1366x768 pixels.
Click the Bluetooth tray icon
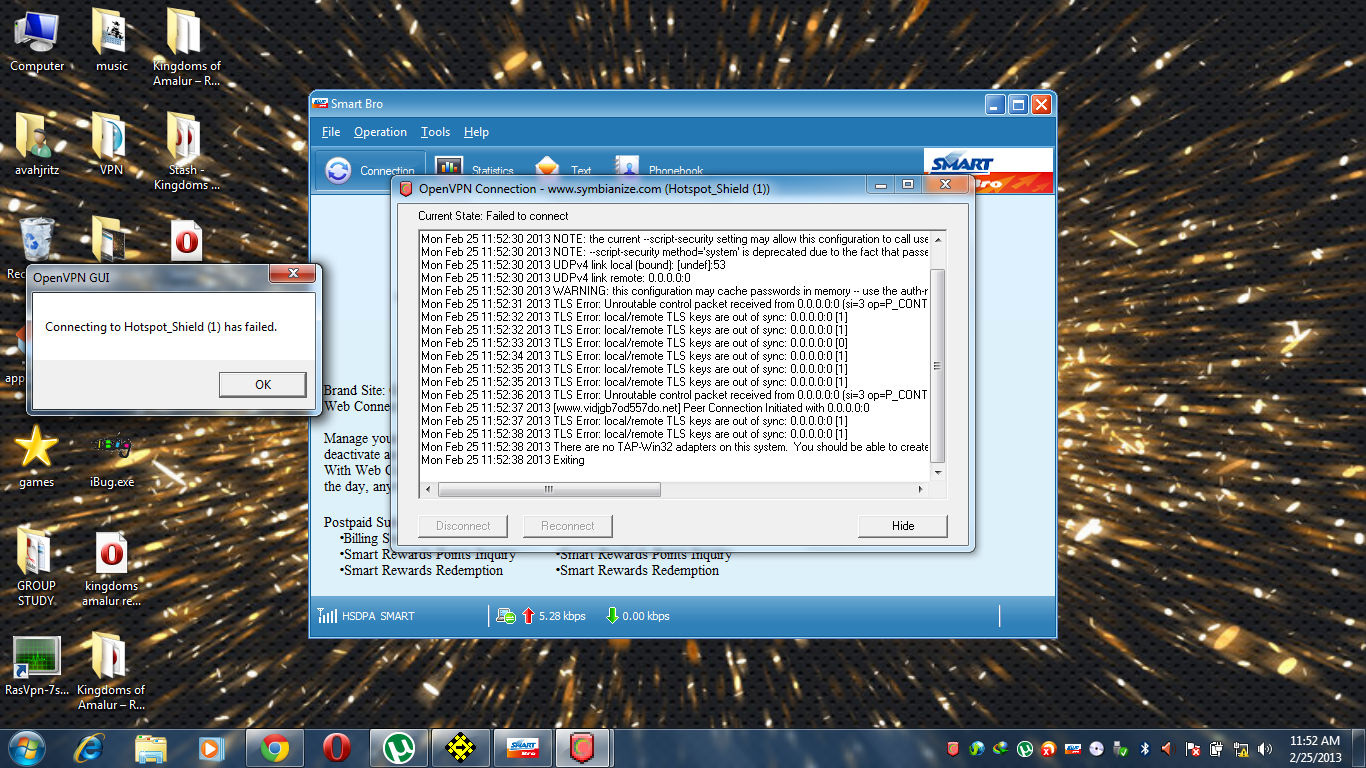1145,748
